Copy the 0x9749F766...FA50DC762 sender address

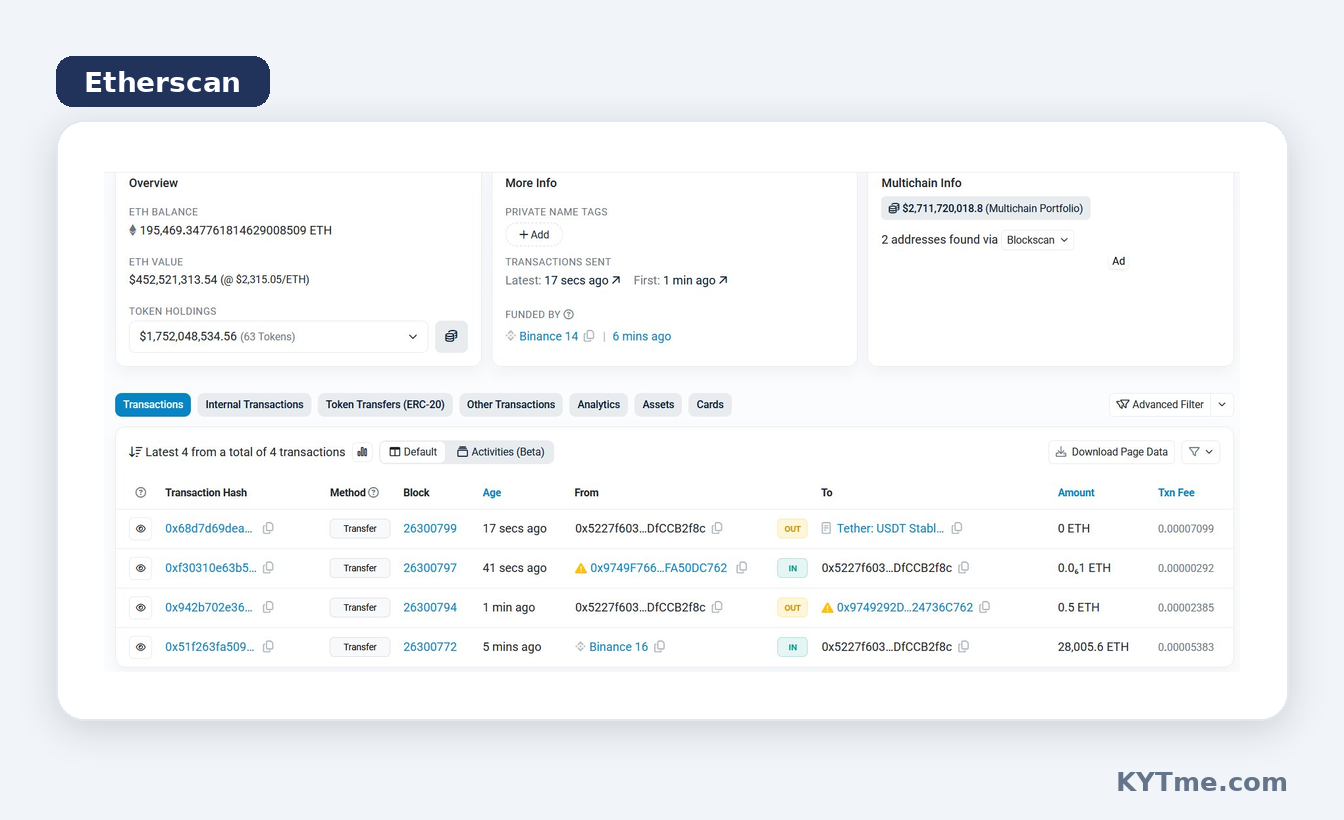(x=741, y=568)
